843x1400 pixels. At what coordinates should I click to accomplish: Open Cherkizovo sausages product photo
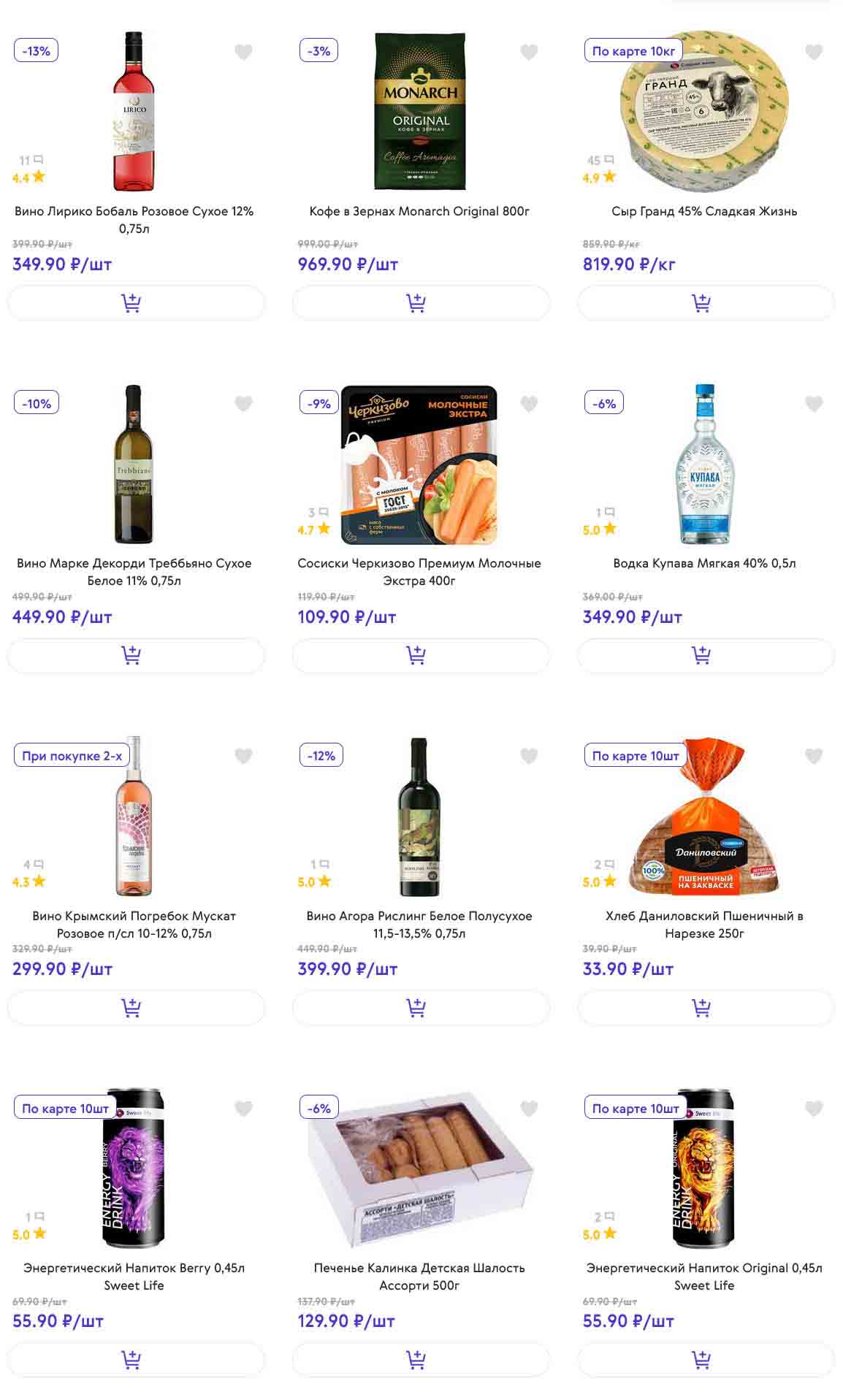click(x=419, y=464)
